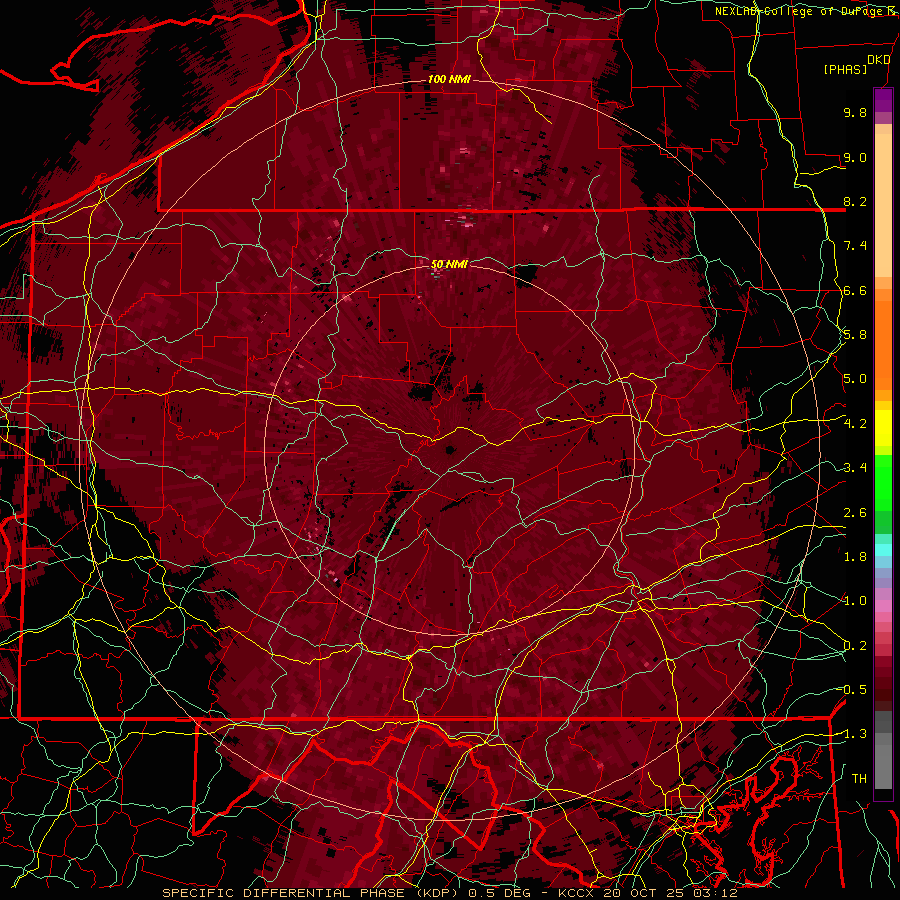
Task: Pick the pink band of the color bar
Action: tap(883, 606)
